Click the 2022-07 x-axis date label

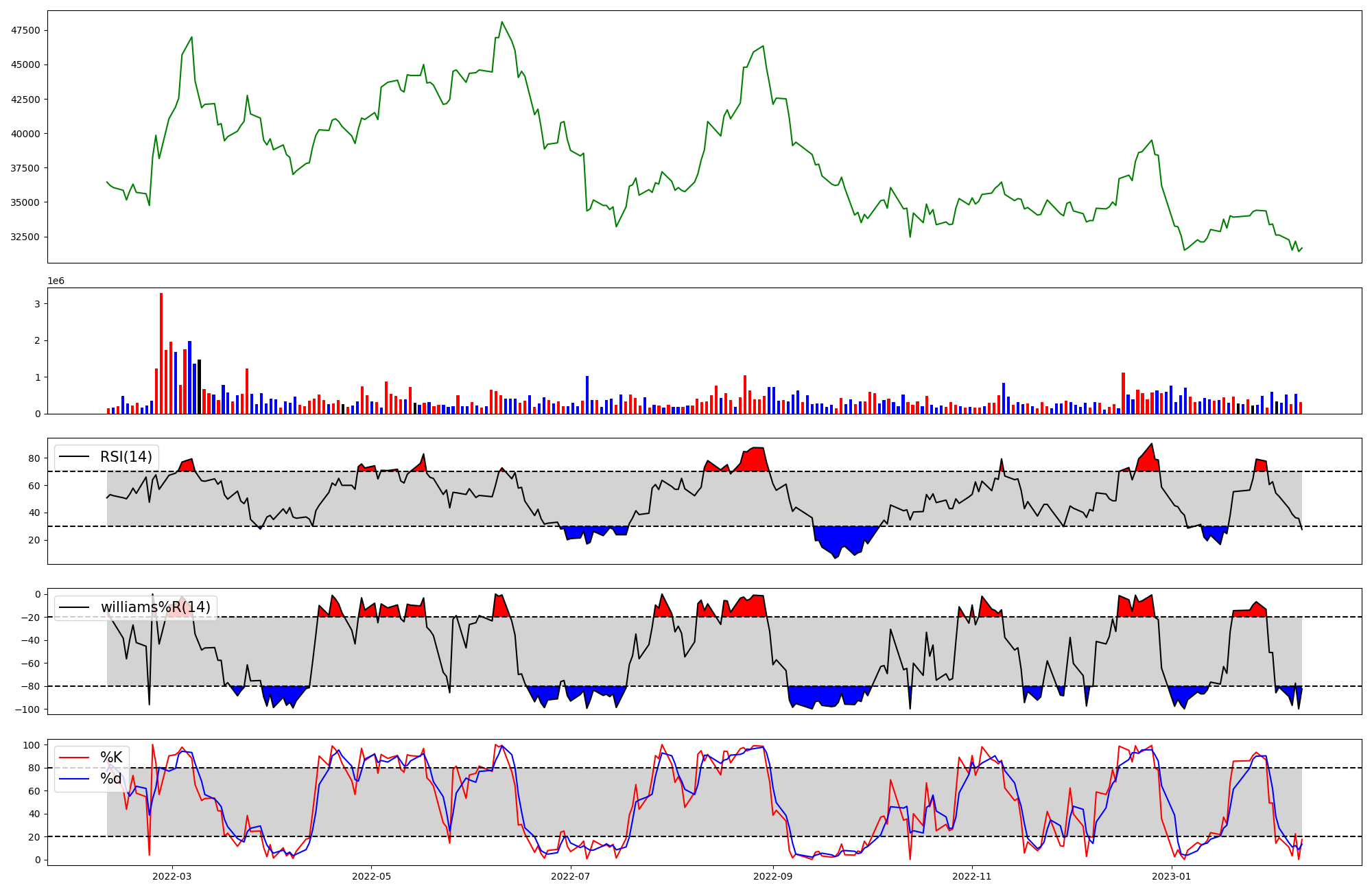571,876
